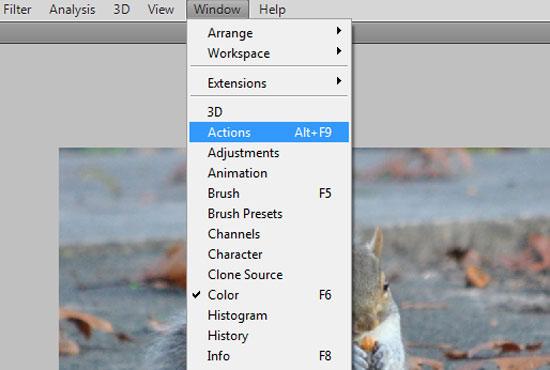This screenshot has height=370, width=550.
Task: Open the Filter menu
Action: pyautogui.click(x=17, y=9)
